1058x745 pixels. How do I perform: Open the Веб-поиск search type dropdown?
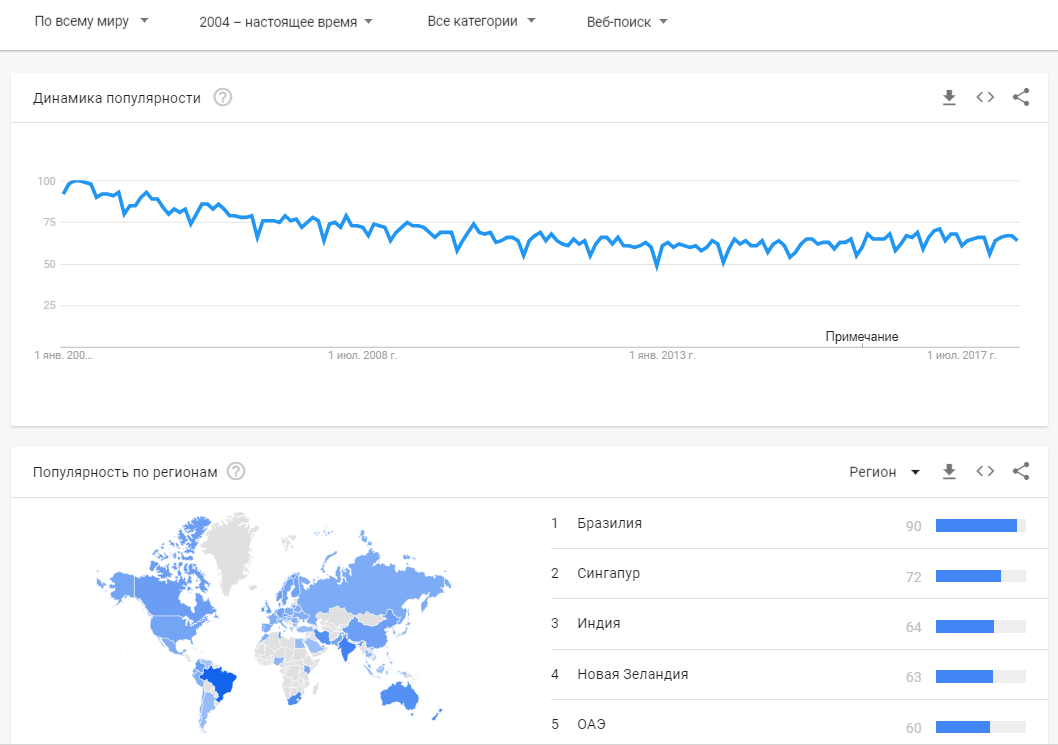(627, 21)
